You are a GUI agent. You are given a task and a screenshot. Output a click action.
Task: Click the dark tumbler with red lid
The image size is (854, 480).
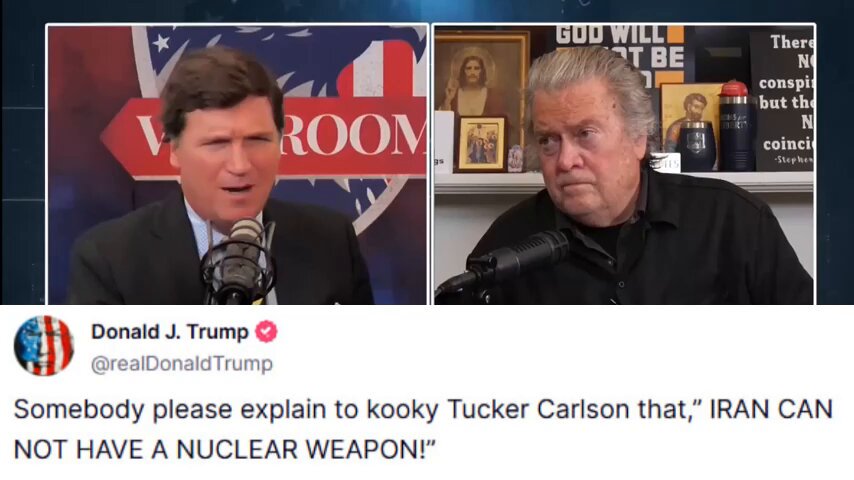pos(736,125)
